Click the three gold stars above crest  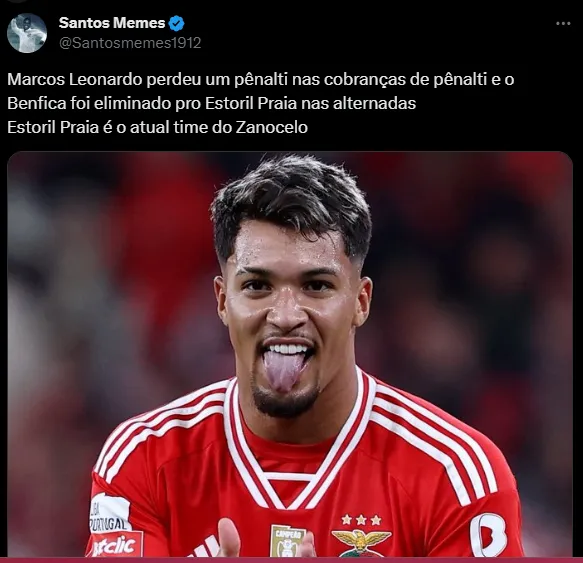361,519
